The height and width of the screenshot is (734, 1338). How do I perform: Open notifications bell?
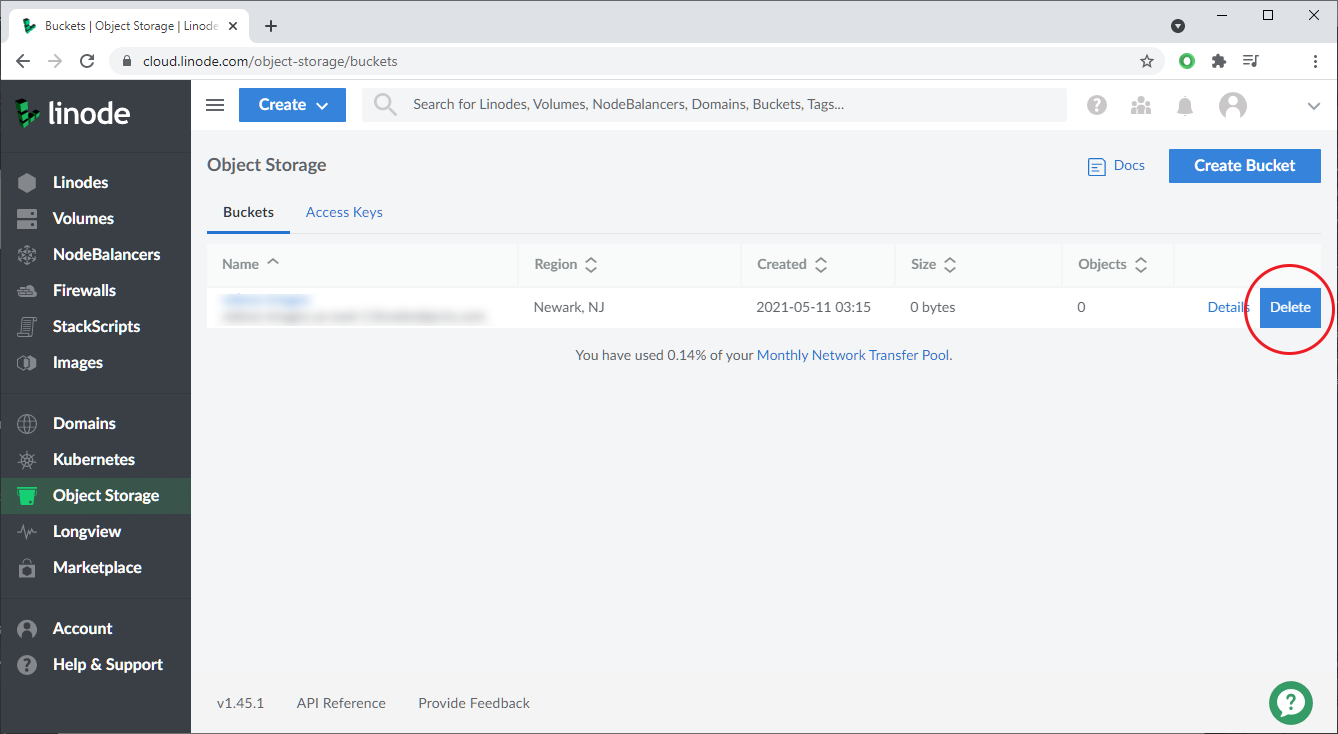[1185, 105]
